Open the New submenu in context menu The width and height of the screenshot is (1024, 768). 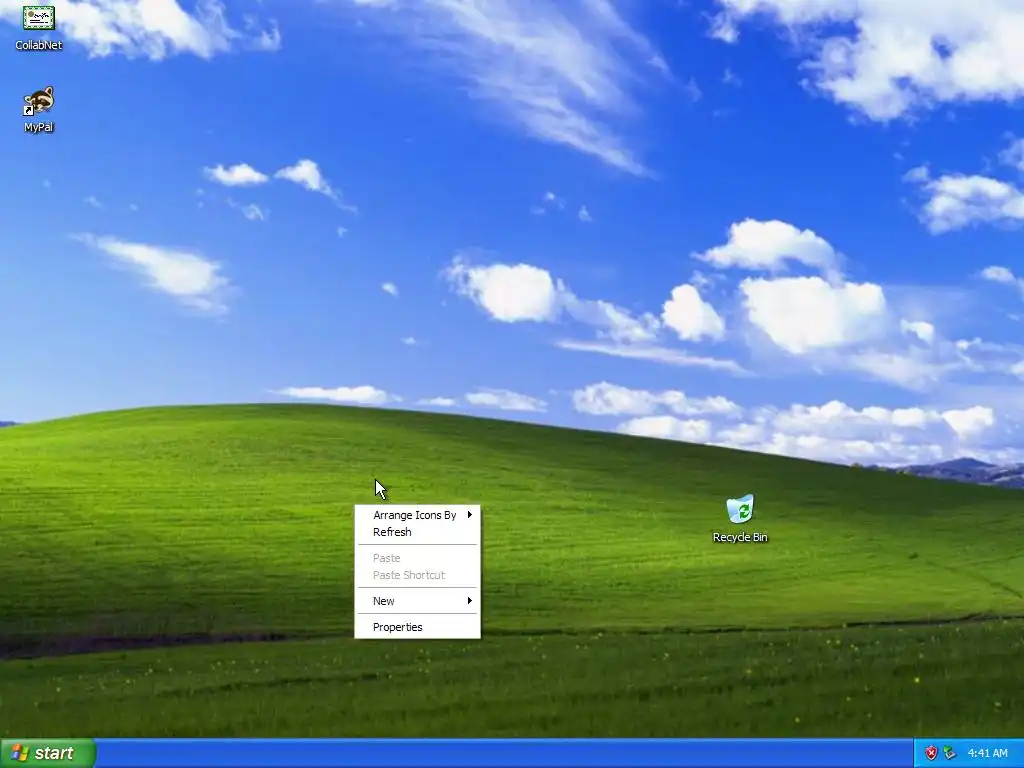pos(417,601)
